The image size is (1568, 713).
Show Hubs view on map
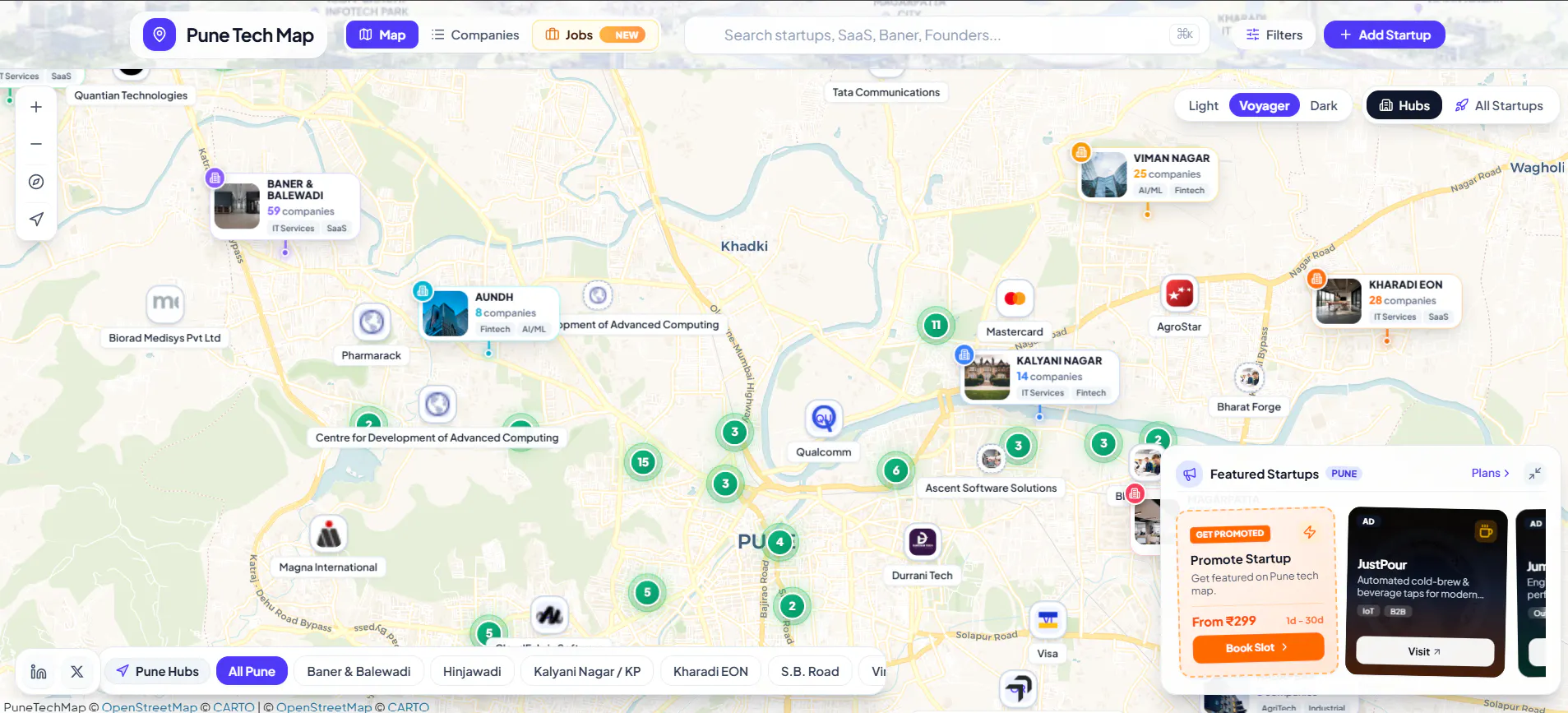pyautogui.click(x=1404, y=105)
